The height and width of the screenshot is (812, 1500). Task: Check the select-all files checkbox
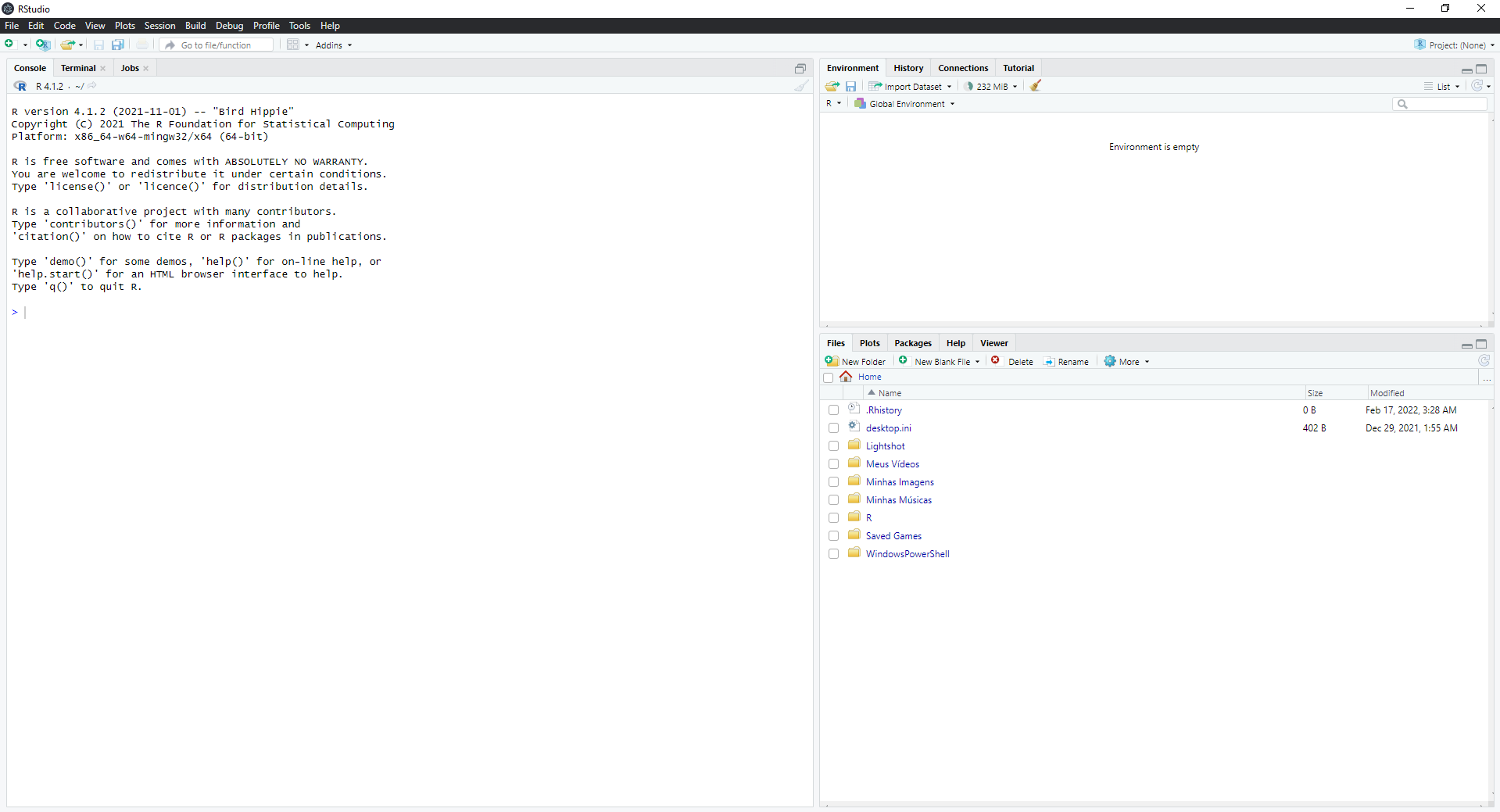tap(829, 377)
